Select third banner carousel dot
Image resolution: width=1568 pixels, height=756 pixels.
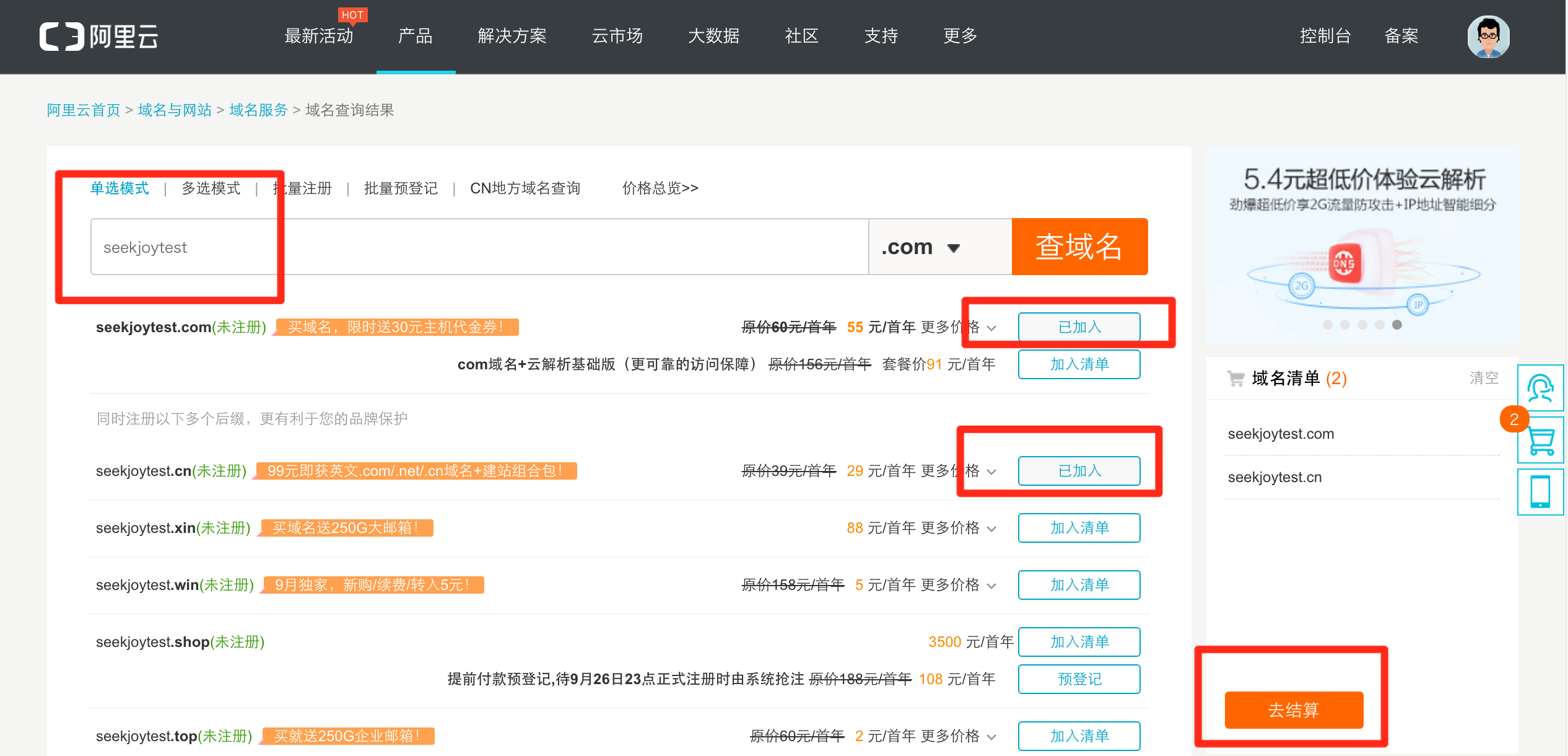pyautogui.click(x=1362, y=325)
